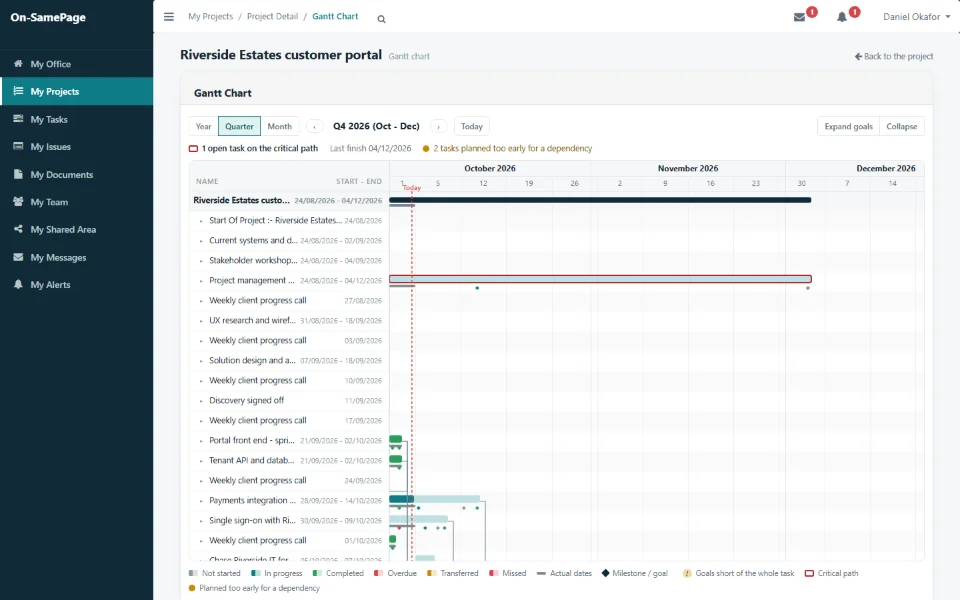This screenshot has width=960, height=600.
Task: Click the My Documents file icon
Action: tap(18, 174)
